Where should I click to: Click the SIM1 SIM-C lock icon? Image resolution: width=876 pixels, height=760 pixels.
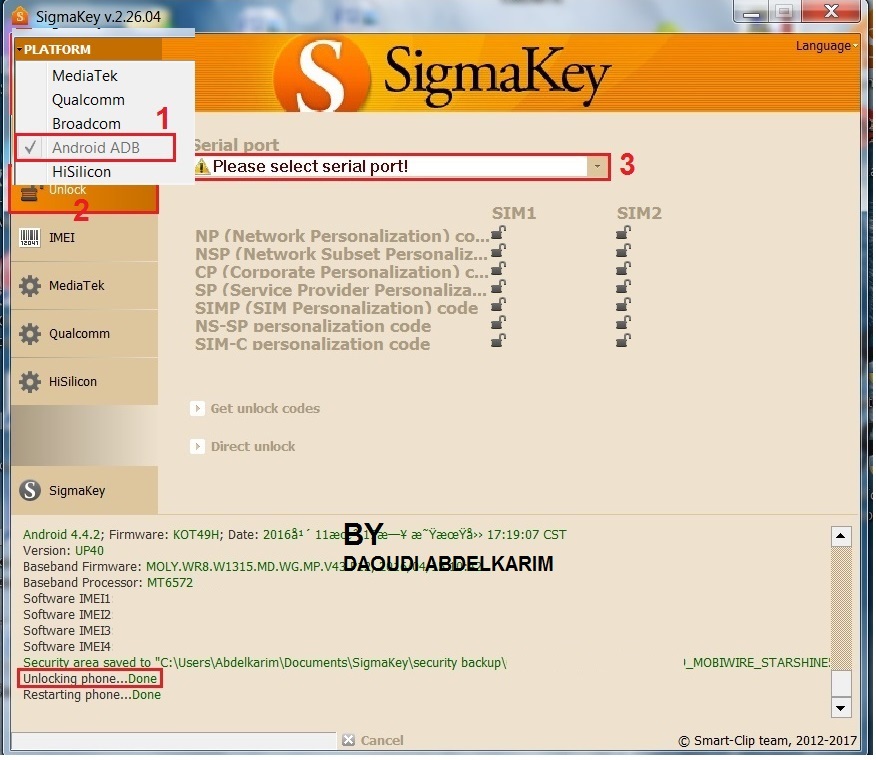(498, 340)
